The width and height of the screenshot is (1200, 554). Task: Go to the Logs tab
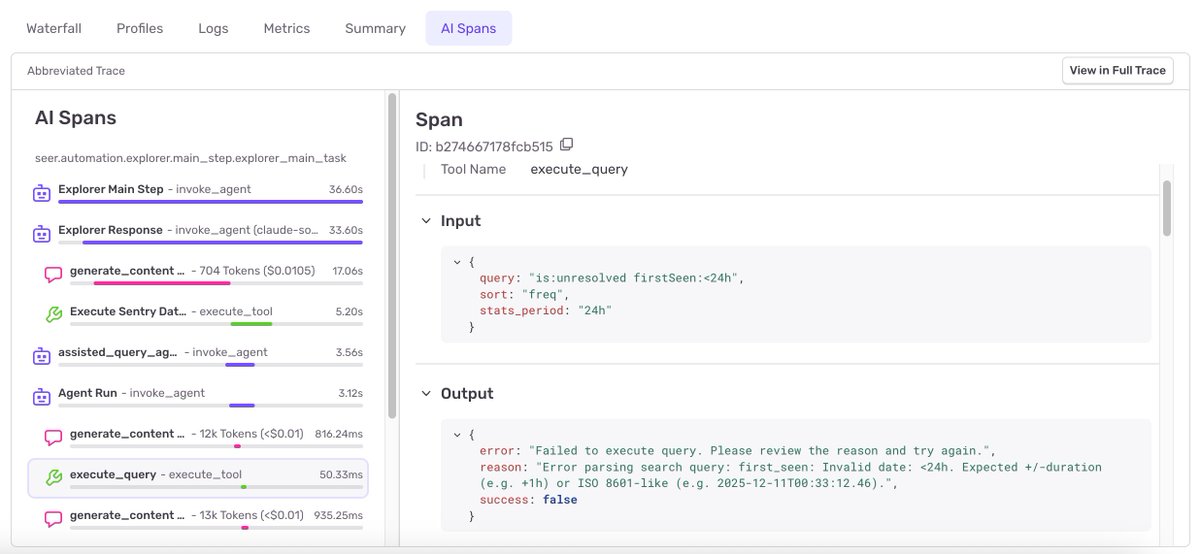(213, 28)
